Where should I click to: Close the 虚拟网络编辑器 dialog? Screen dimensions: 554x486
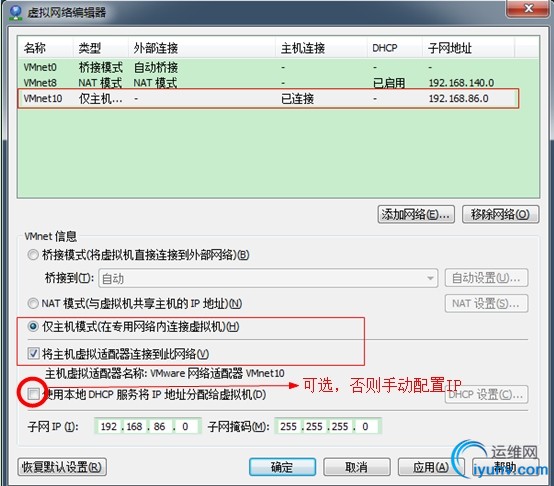pyautogui.click(x=528, y=8)
